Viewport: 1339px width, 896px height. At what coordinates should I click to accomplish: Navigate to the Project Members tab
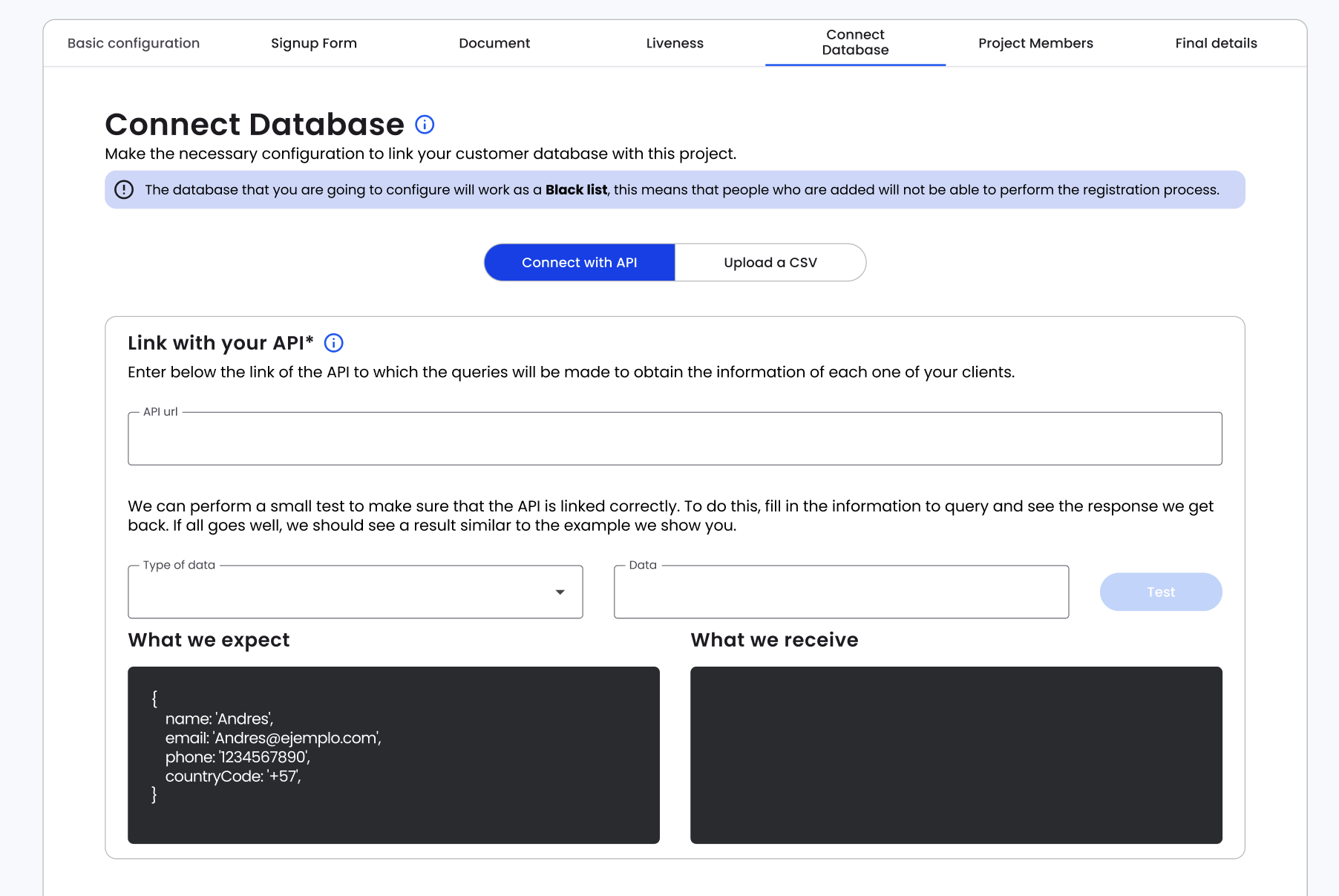1035,43
